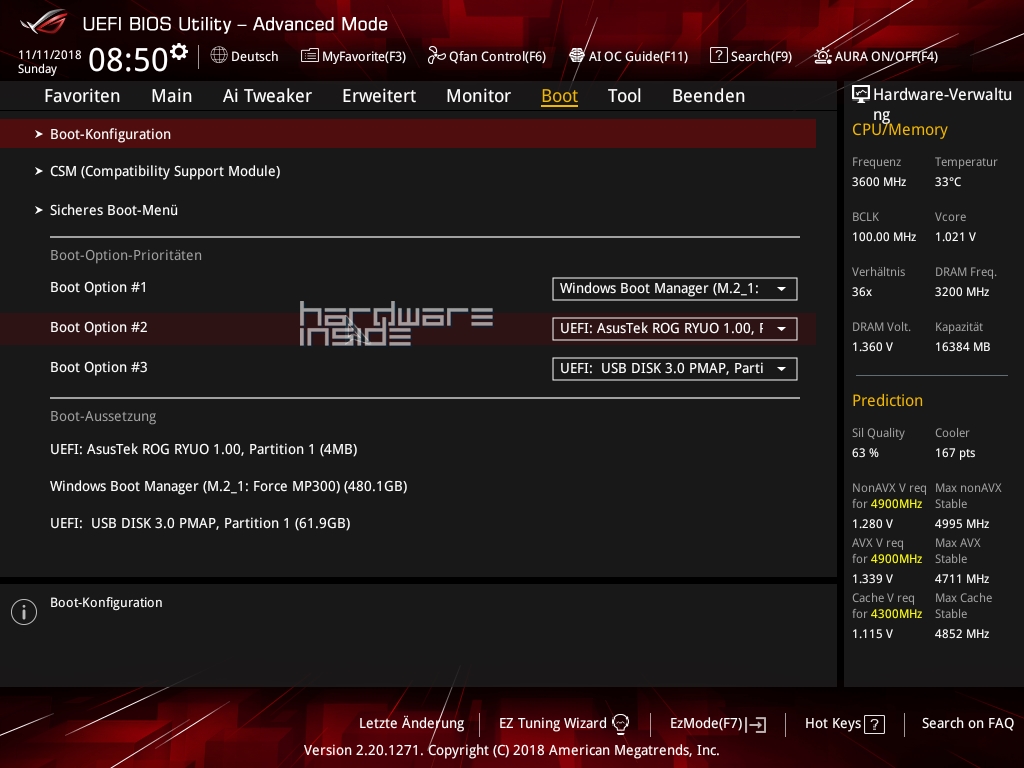Click Letzte Änderung in the footer
1024x768 pixels.
(411, 724)
